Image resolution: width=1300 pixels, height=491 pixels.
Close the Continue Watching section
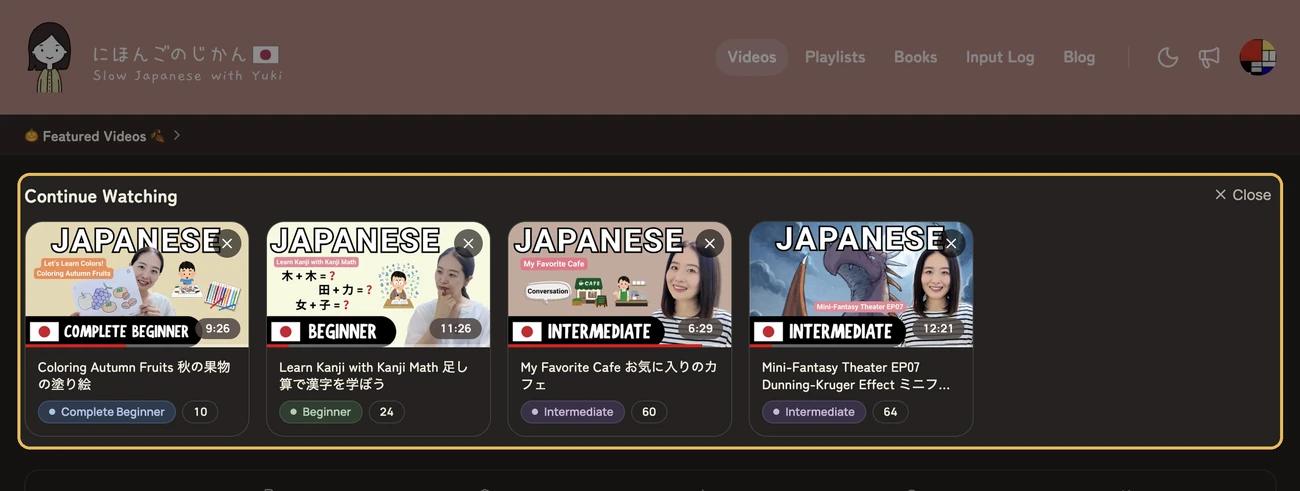point(1242,195)
